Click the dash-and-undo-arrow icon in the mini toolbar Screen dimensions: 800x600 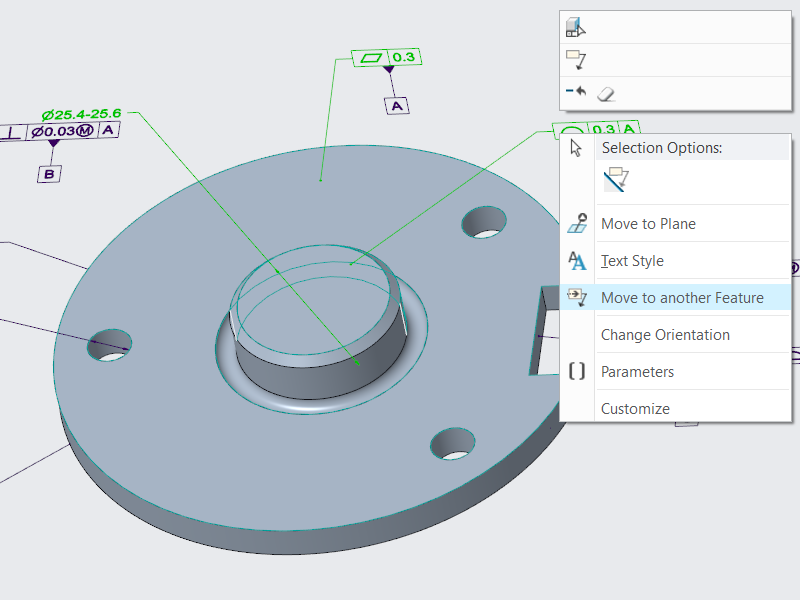point(576,92)
